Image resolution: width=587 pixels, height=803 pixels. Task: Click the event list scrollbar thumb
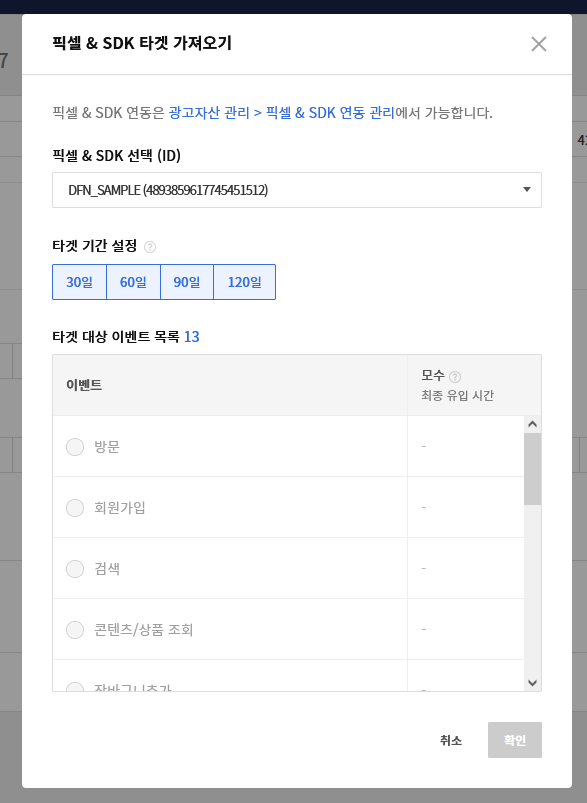click(x=532, y=469)
